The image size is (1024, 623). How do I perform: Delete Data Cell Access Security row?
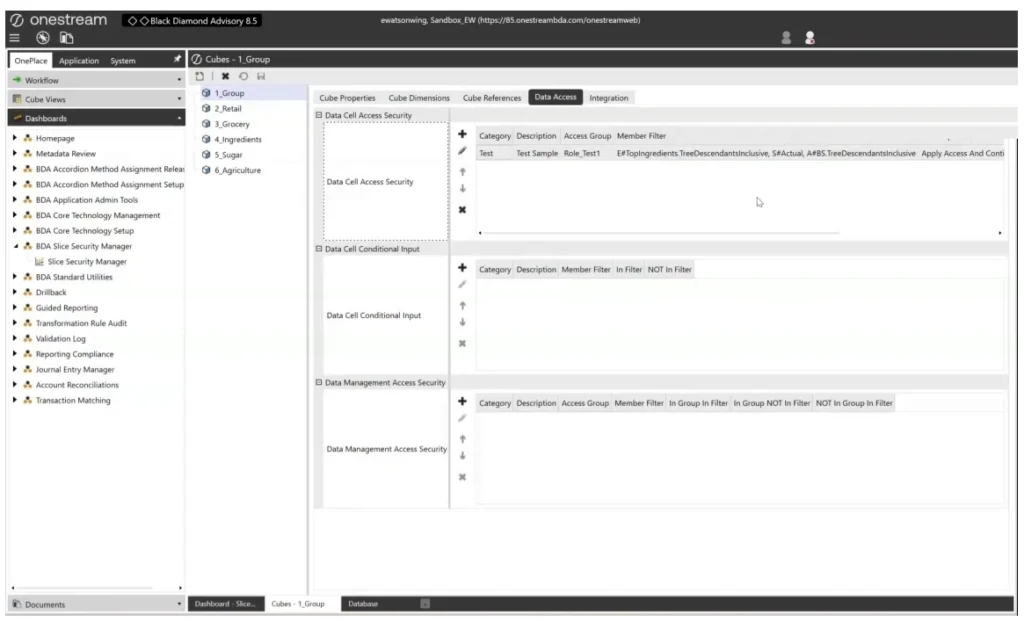click(x=462, y=210)
